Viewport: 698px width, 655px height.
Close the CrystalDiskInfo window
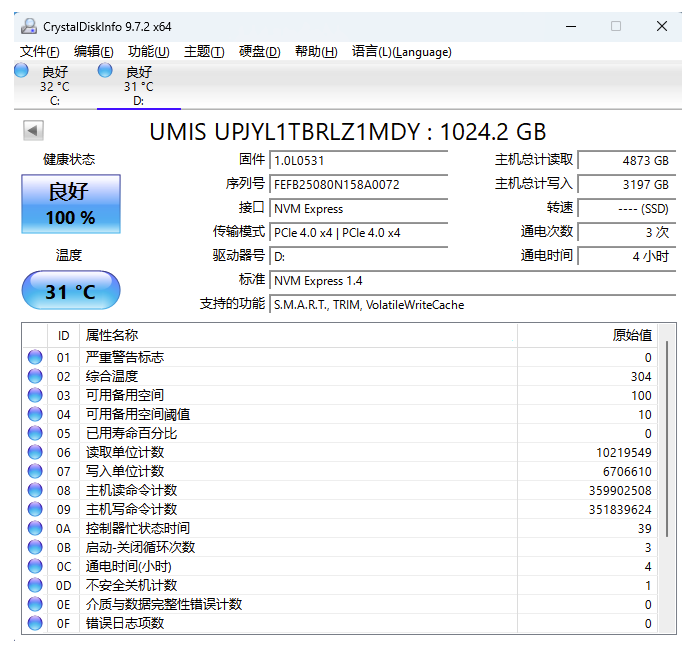(662, 26)
